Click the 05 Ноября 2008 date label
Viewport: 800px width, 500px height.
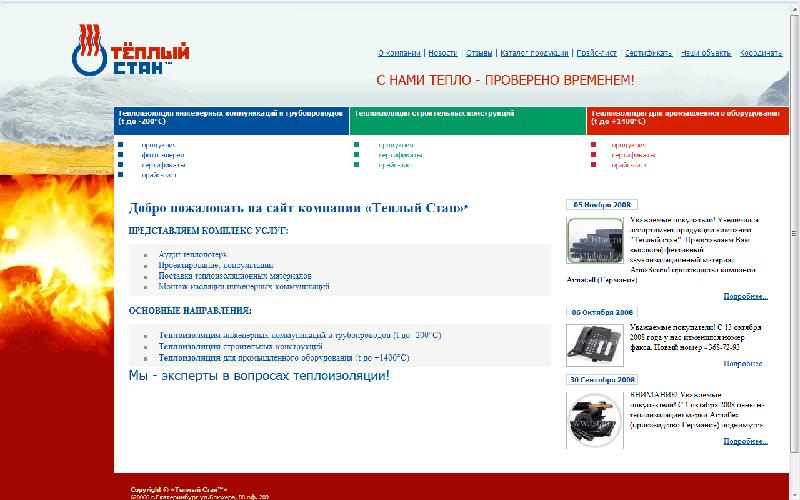(x=602, y=205)
